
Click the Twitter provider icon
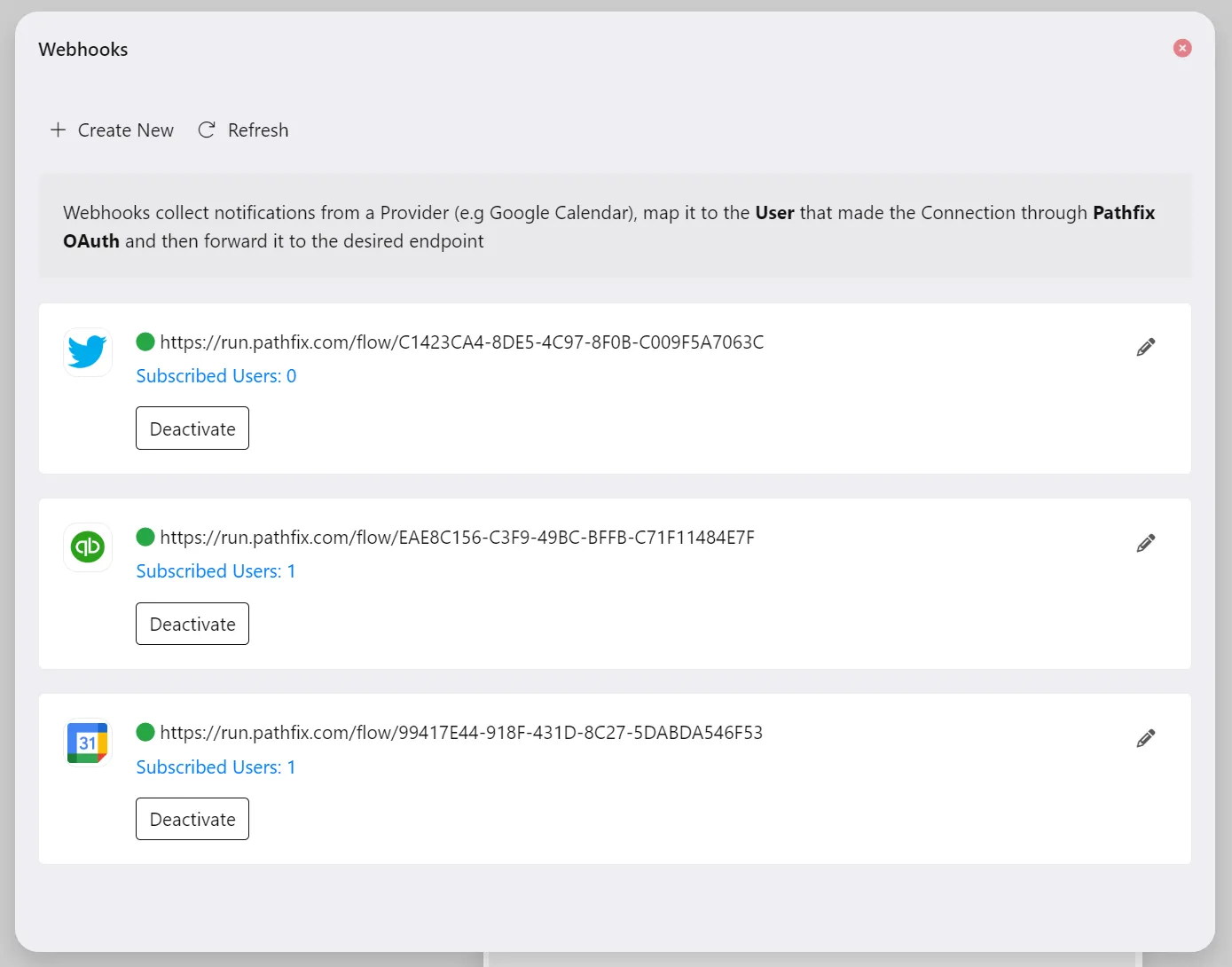(x=88, y=351)
